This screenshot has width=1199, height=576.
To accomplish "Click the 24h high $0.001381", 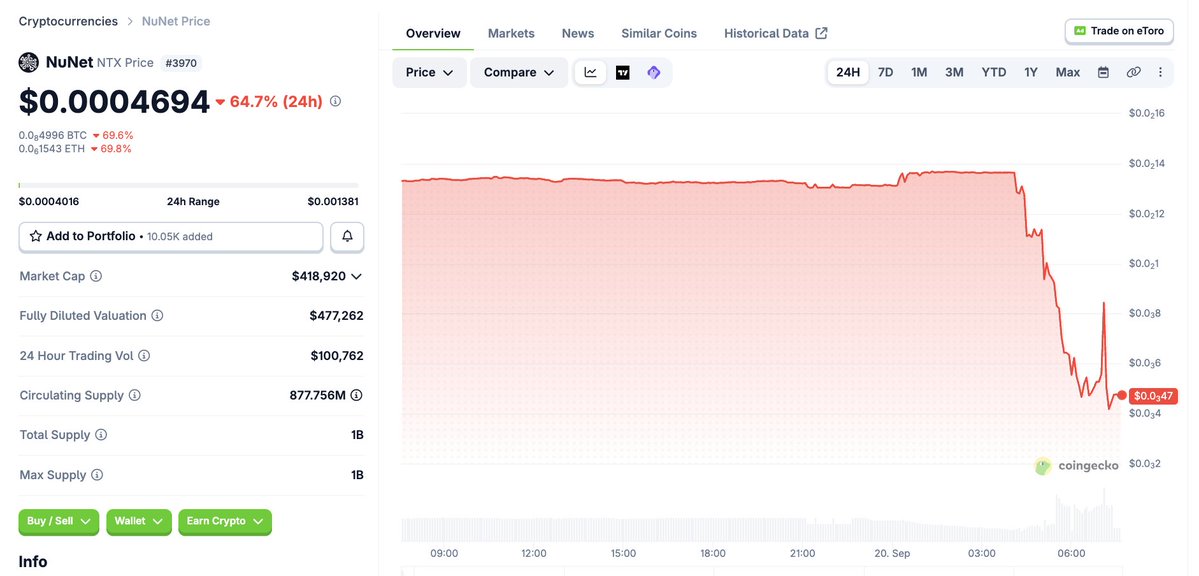I will point(333,202).
